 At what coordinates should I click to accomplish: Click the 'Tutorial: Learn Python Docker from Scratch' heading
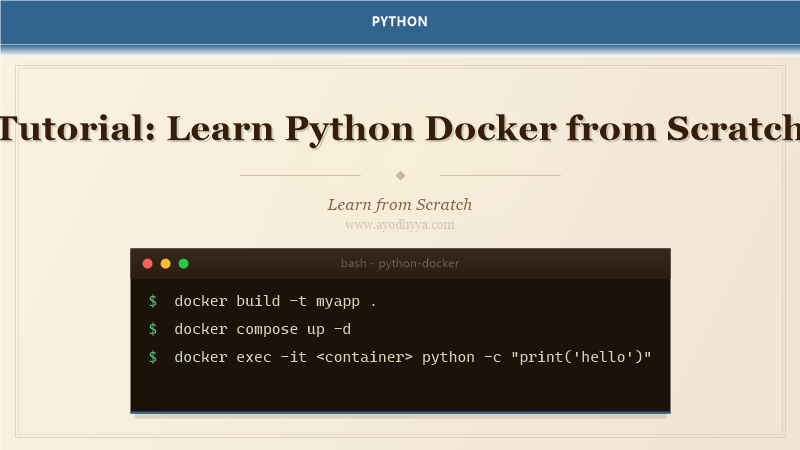pyautogui.click(x=400, y=128)
